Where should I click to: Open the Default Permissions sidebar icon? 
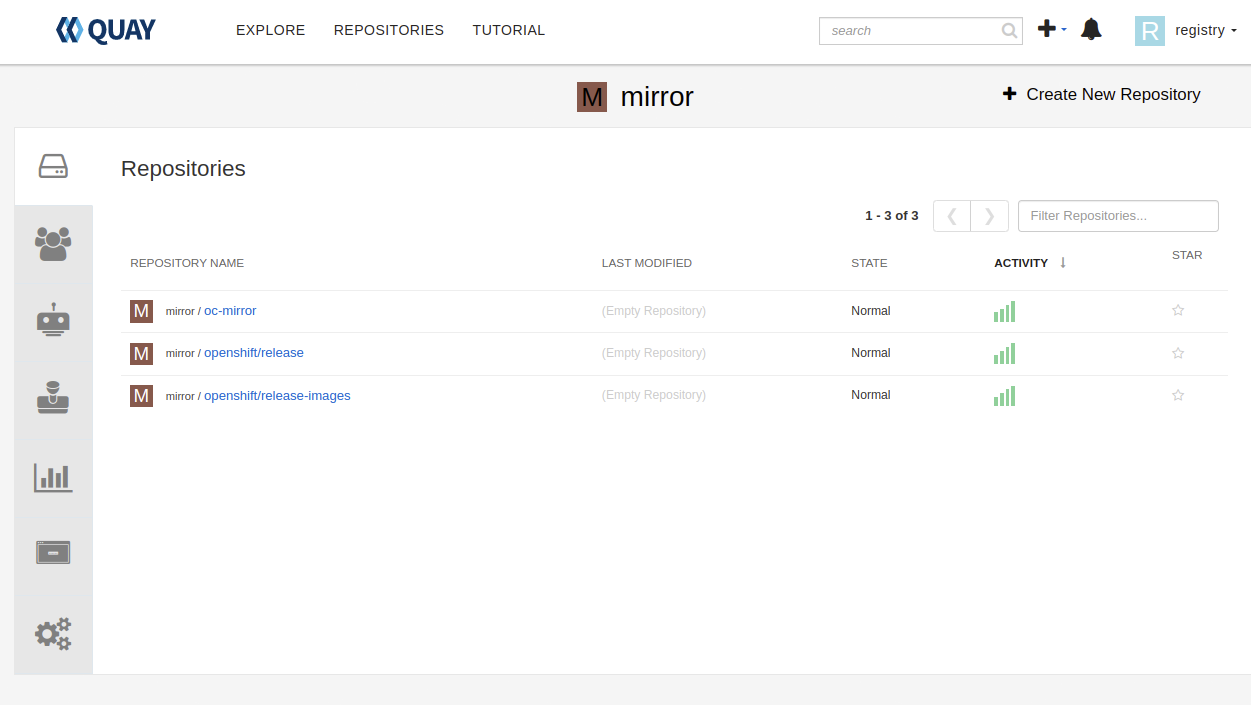click(x=53, y=398)
